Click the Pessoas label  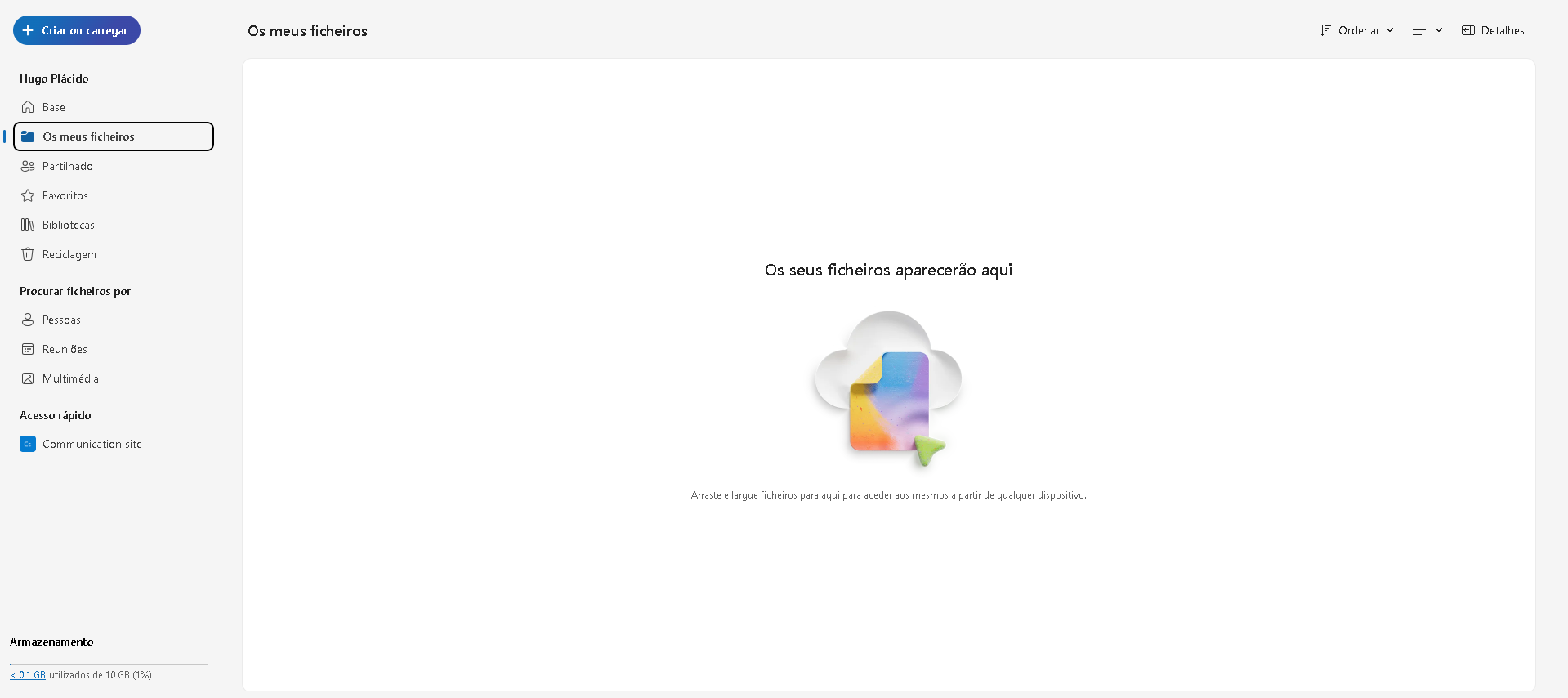[61, 320]
